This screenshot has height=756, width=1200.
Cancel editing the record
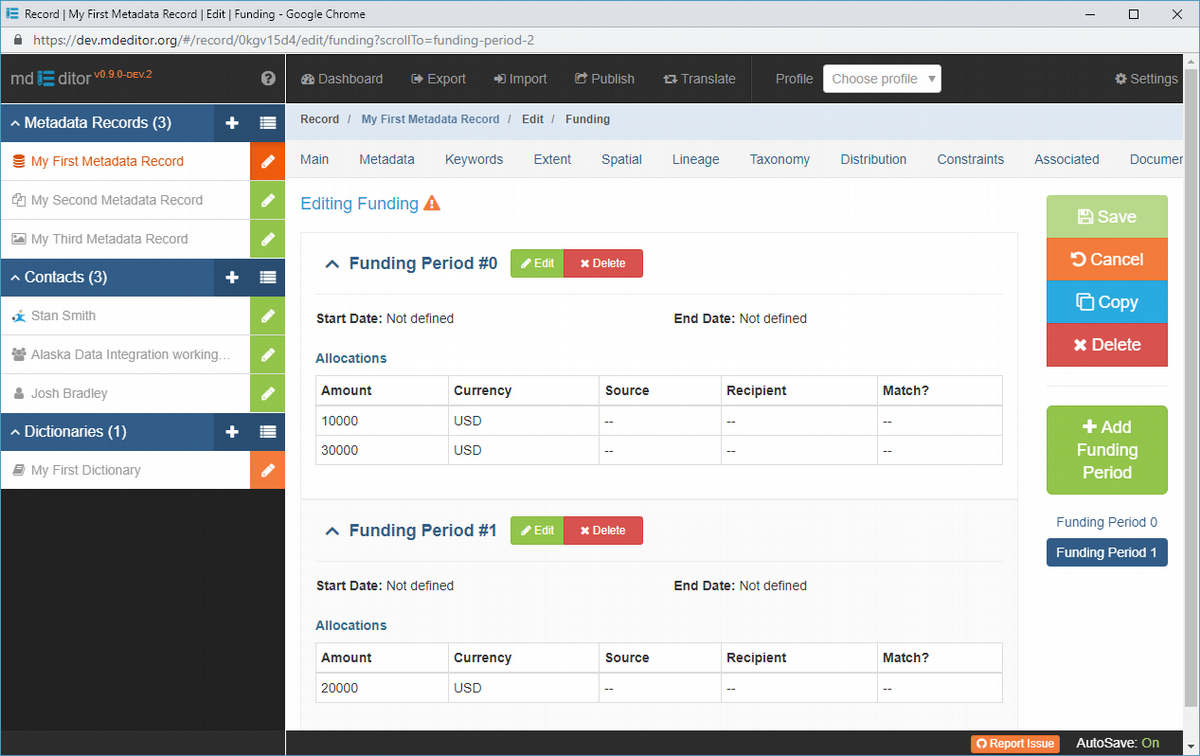tap(1107, 260)
